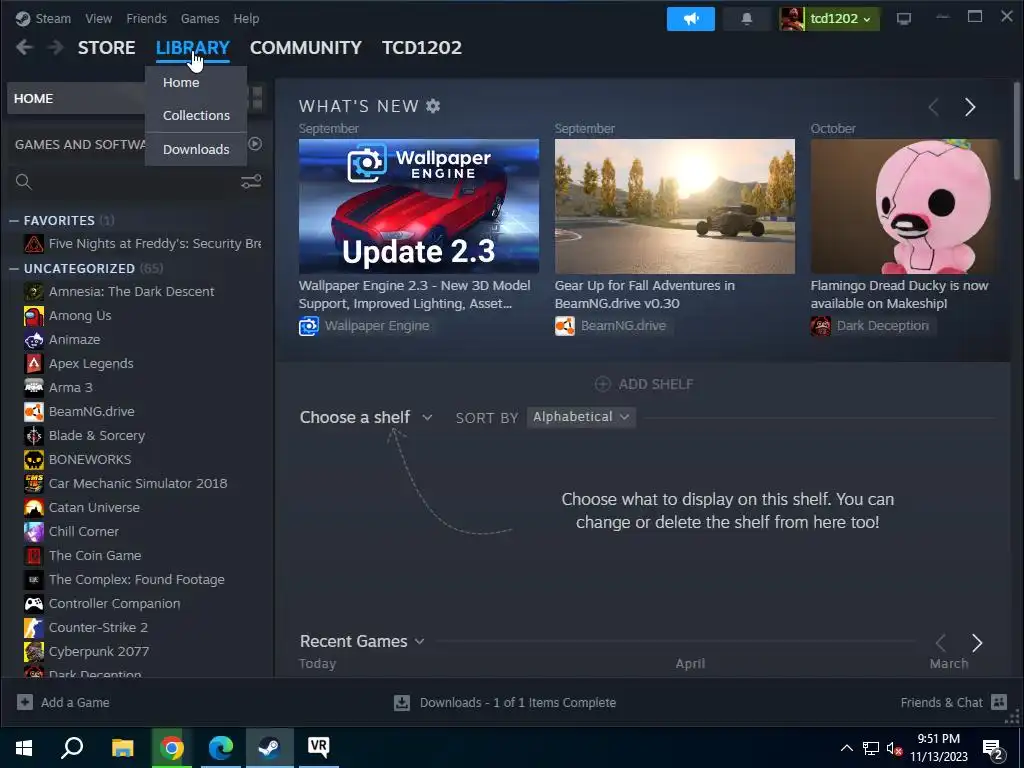Open the Games menu
Viewport: 1024px width, 768px height.
point(200,19)
